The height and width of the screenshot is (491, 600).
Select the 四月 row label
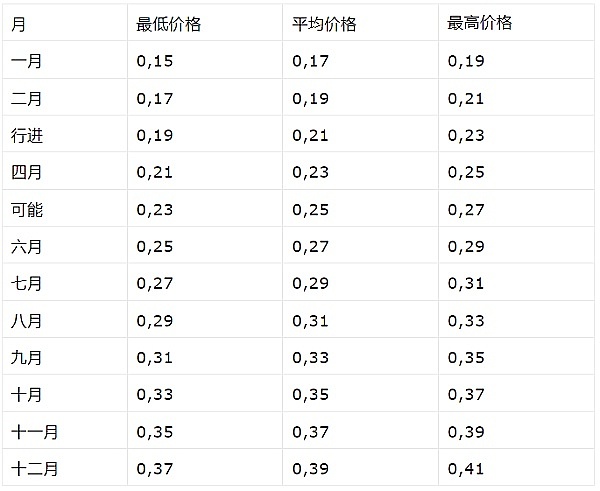tap(27, 173)
